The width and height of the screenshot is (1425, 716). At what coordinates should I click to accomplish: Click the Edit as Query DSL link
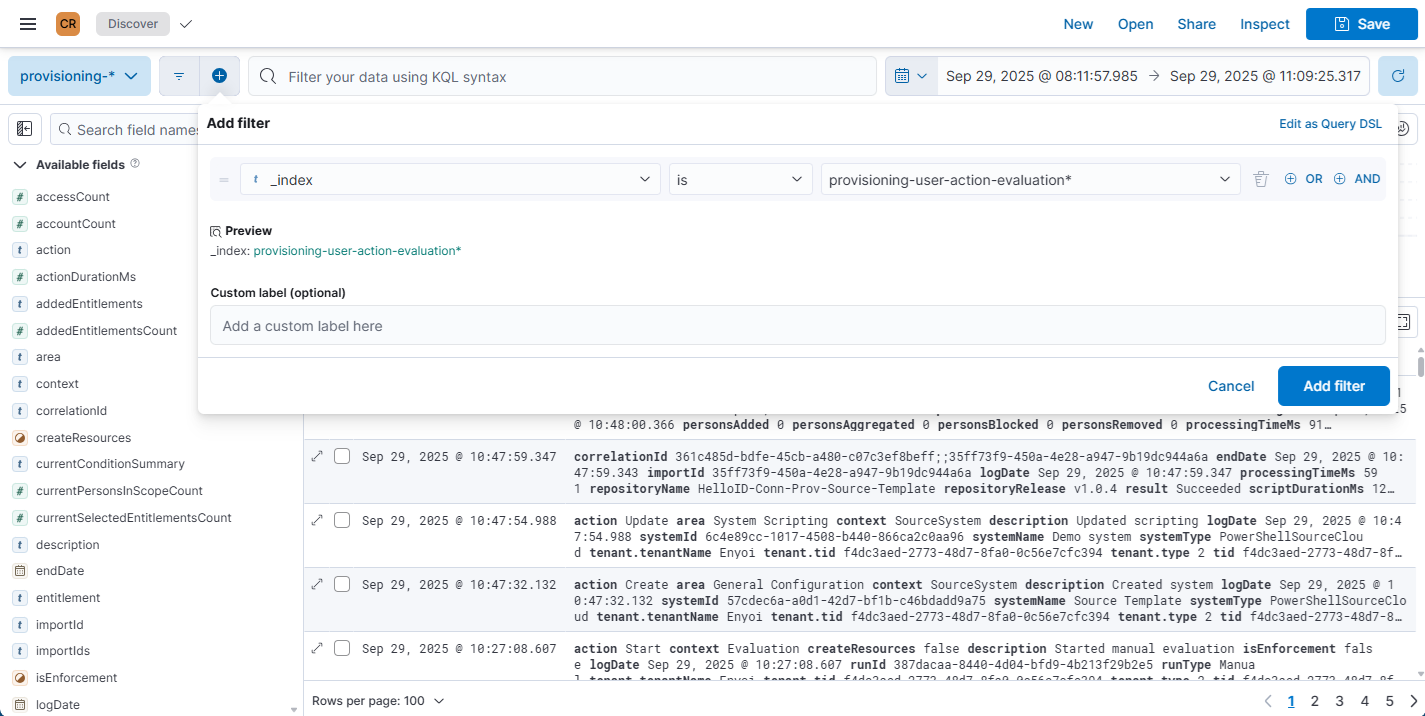pyautogui.click(x=1330, y=124)
